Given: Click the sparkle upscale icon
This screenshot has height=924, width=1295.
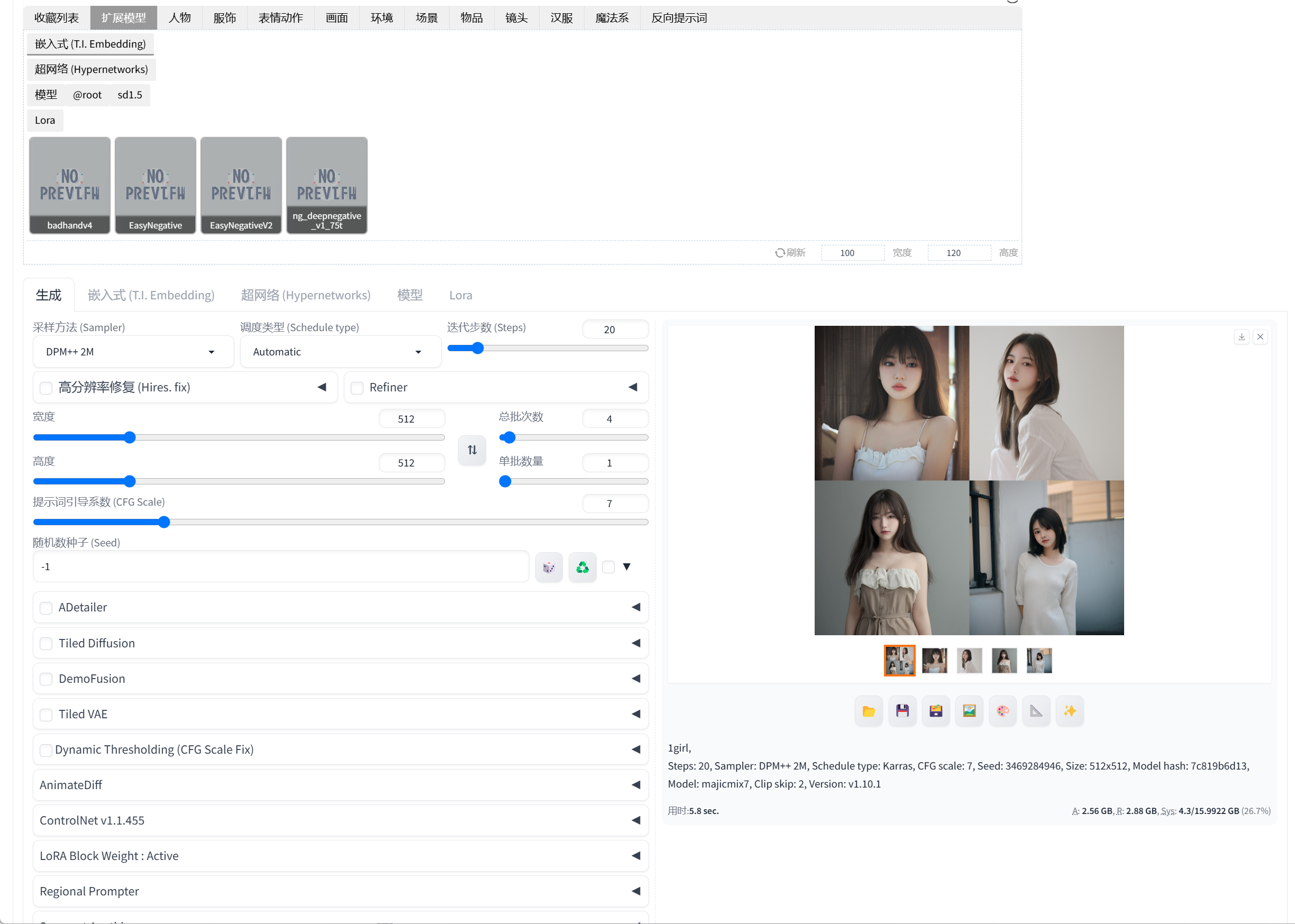Looking at the screenshot, I should pos(1070,711).
